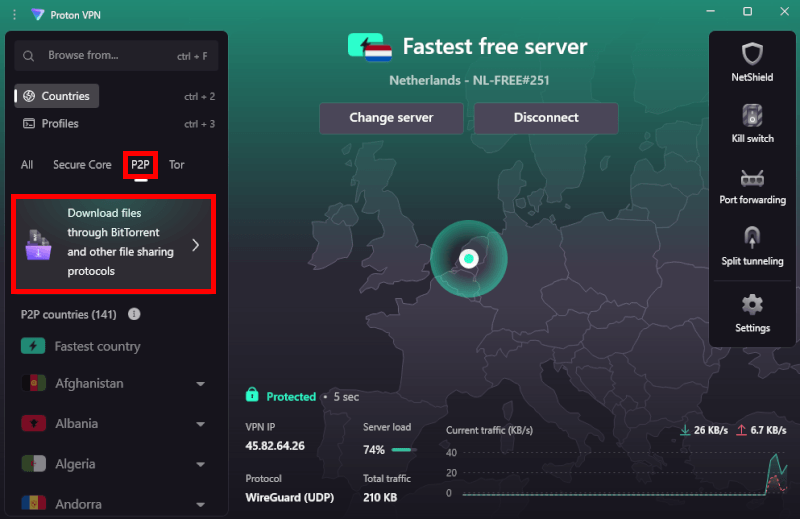Click the server load 74% bar
This screenshot has width=800, height=519.
point(403,450)
